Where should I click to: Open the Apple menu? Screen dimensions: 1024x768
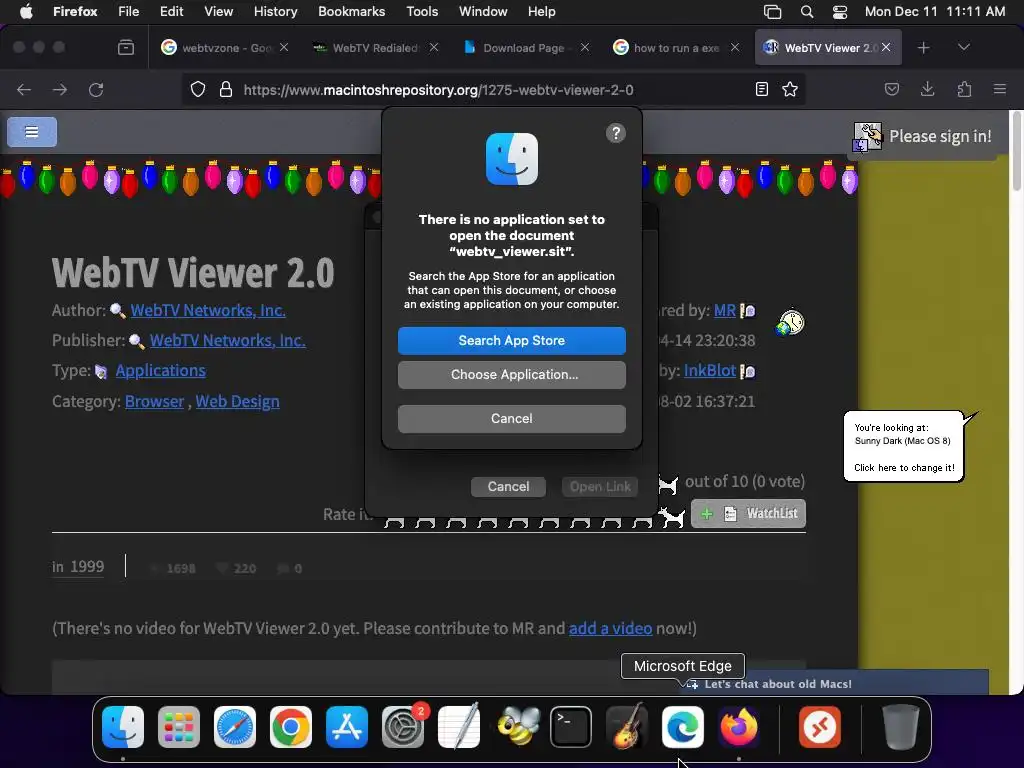pos(26,12)
